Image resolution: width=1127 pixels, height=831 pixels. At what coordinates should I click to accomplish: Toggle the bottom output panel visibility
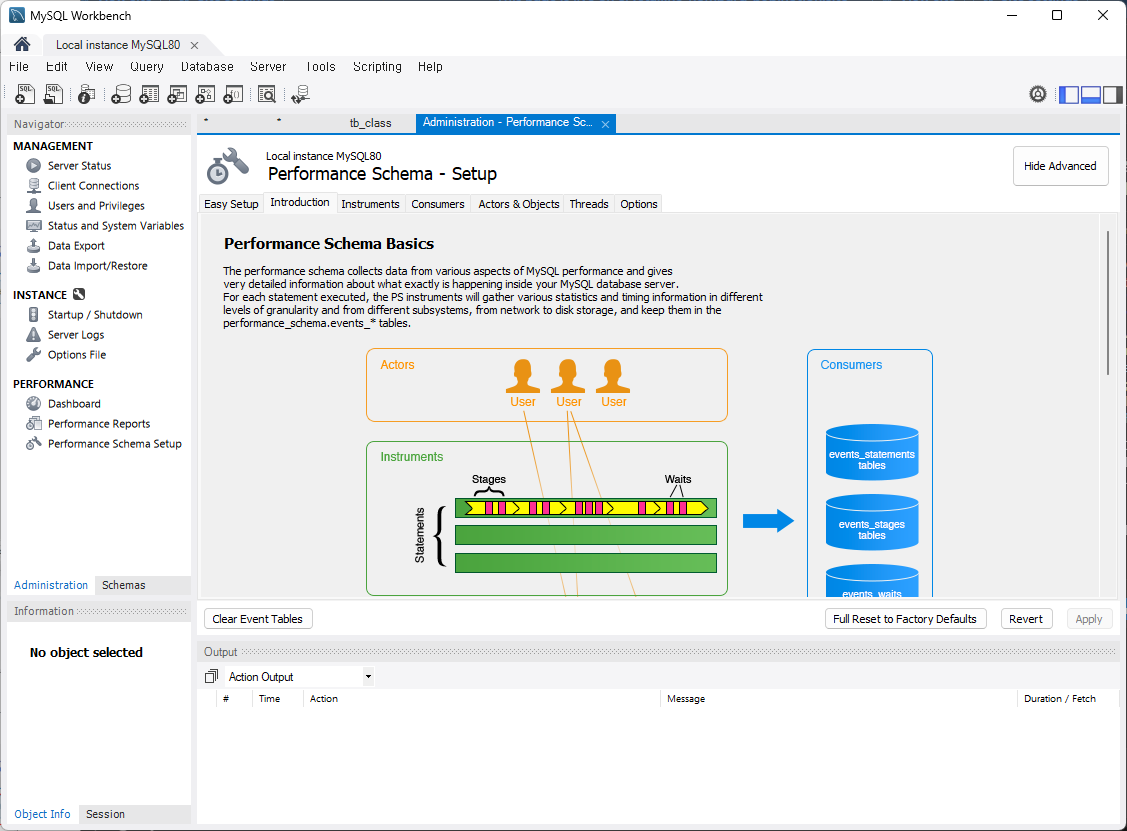1090,94
